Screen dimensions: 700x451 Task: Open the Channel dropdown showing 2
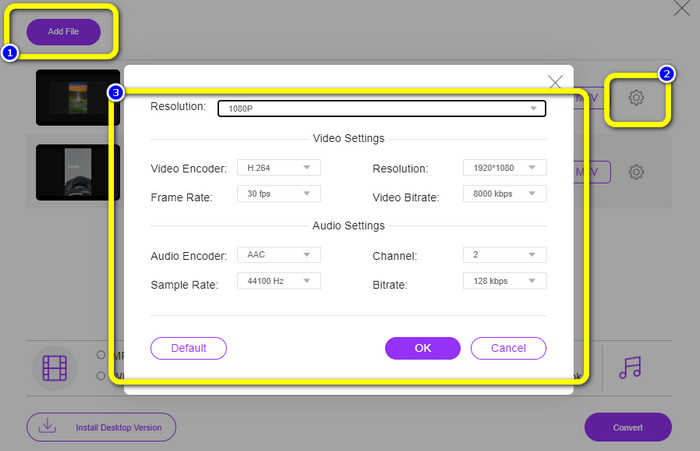coord(504,255)
